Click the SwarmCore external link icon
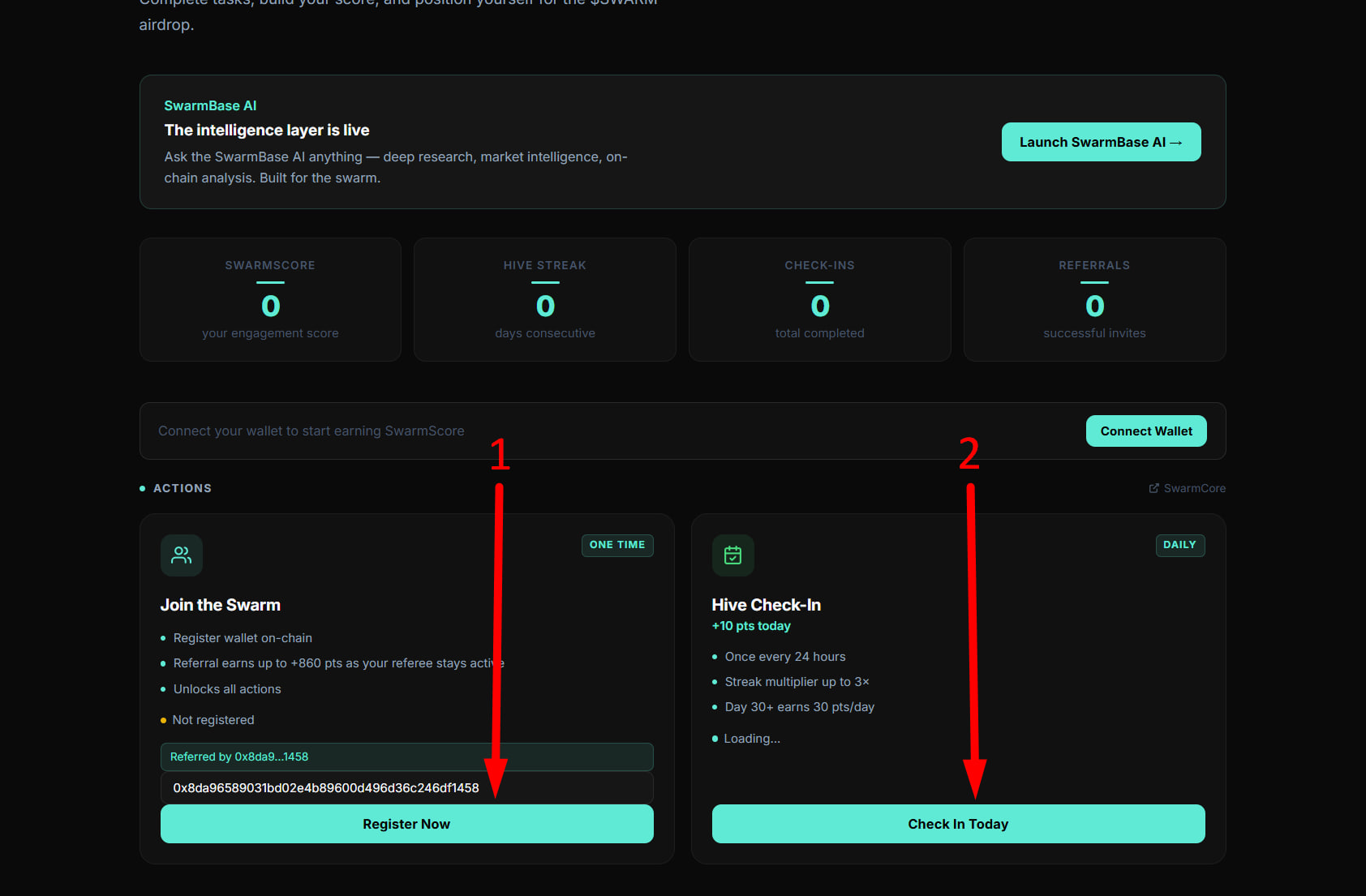This screenshot has height=896, width=1366. point(1153,488)
